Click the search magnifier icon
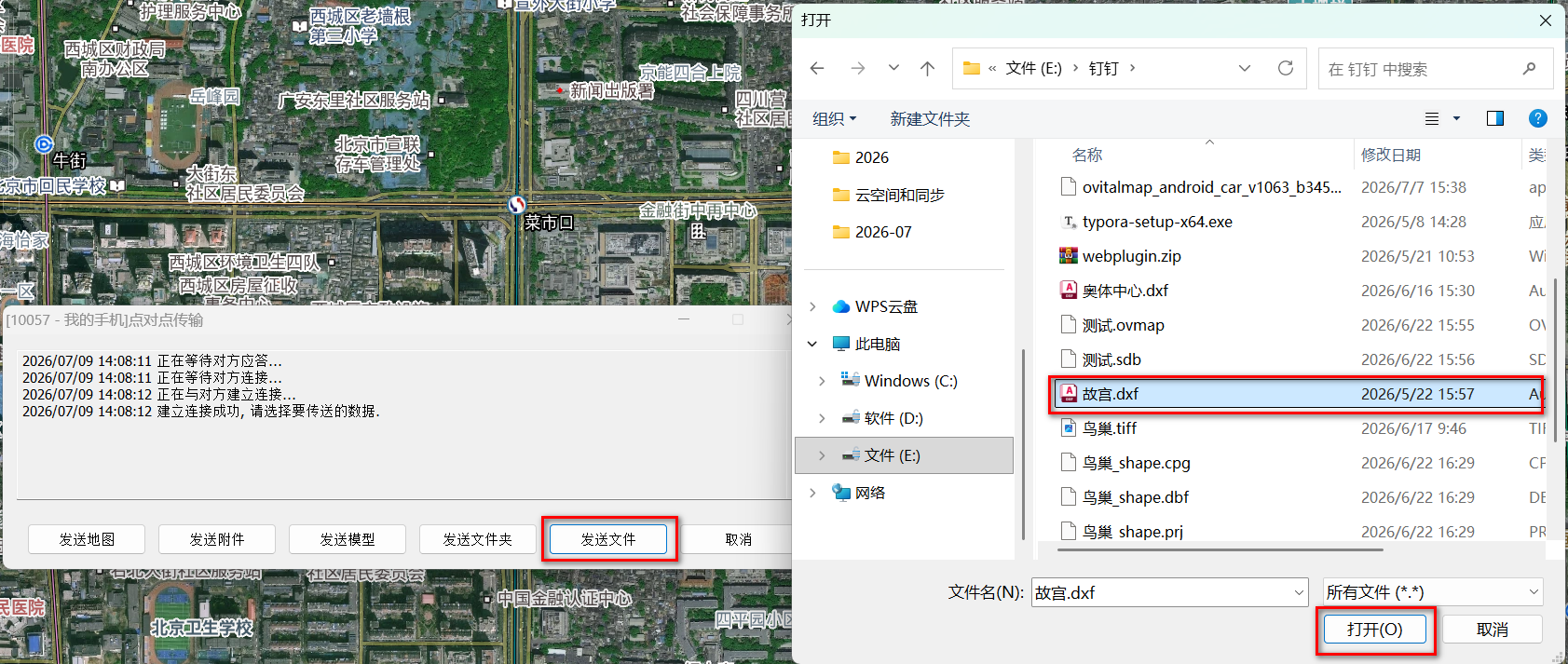The width and height of the screenshot is (1568, 664). click(x=1529, y=69)
